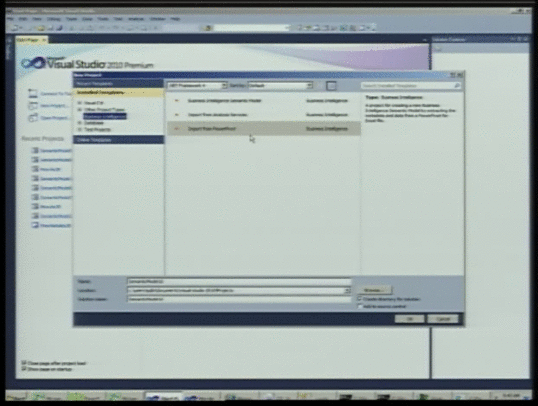Viewport: 538px width, 406px height.
Task: Toggle Create directory for solution checkbox
Action: click(360, 299)
